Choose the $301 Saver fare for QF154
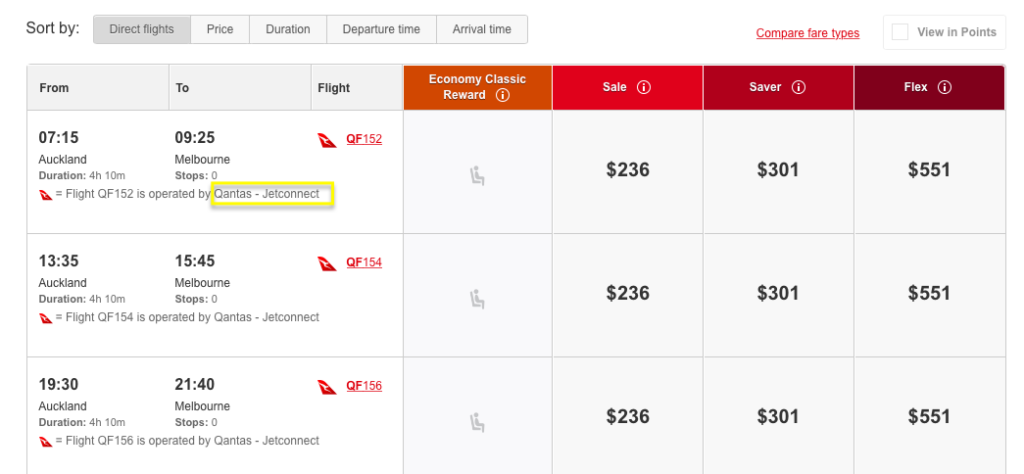Screen dimensions: 1024x474 coord(778,294)
